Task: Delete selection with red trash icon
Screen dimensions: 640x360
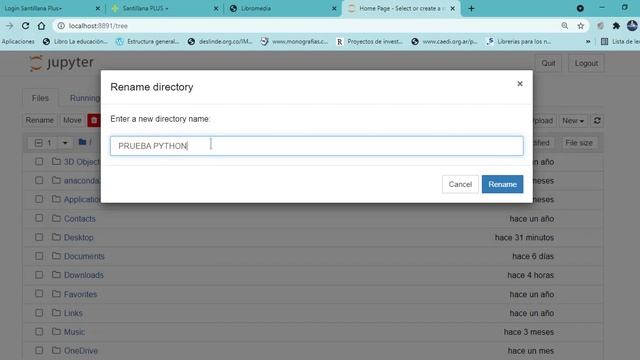Action: [94, 120]
